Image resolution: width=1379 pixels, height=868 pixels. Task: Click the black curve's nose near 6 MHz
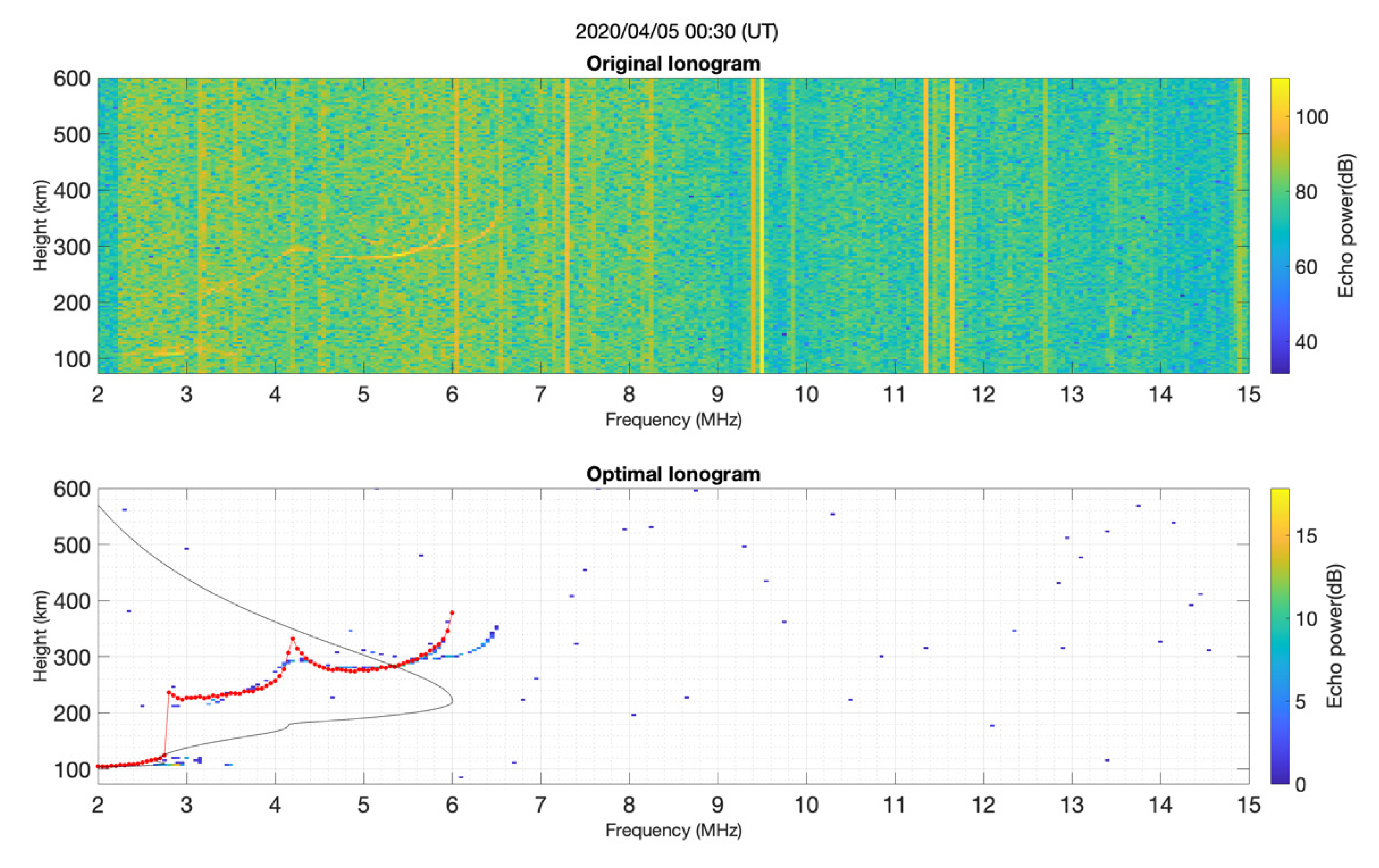452,701
